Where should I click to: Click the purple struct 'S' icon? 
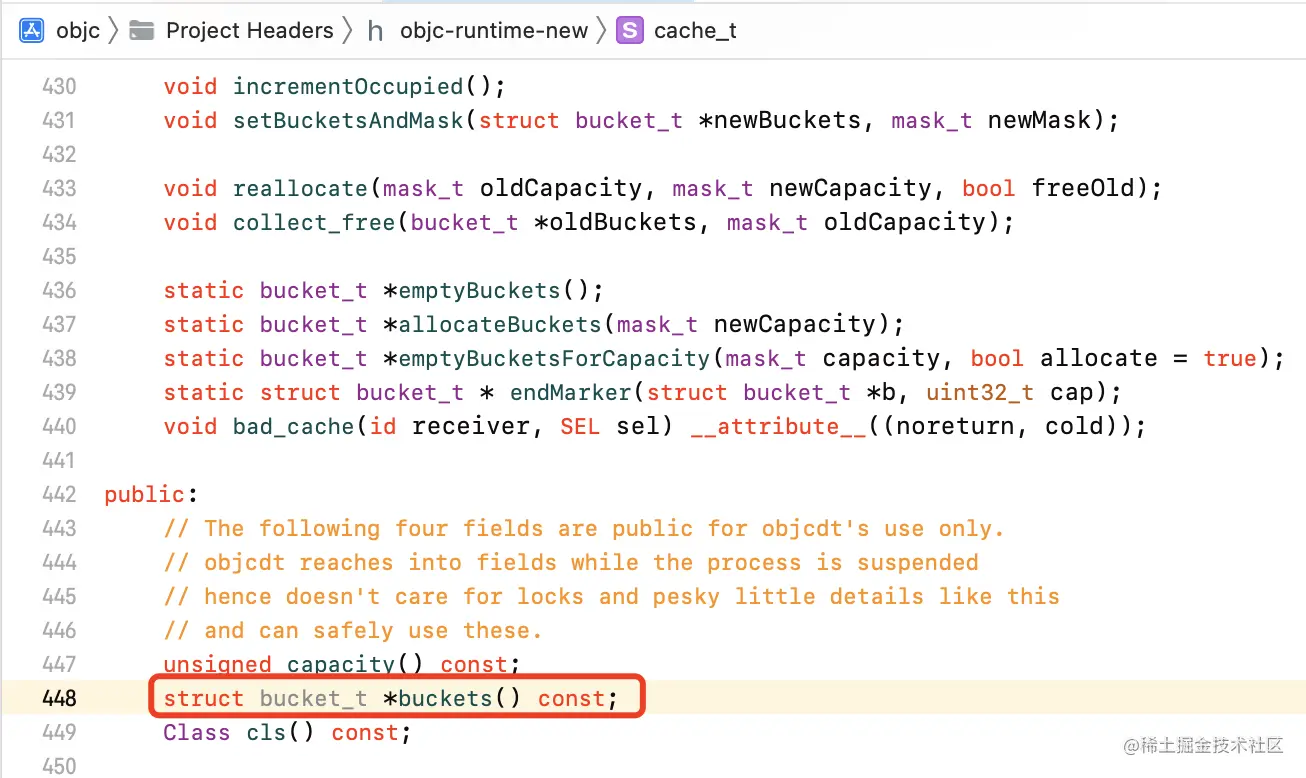(629, 30)
